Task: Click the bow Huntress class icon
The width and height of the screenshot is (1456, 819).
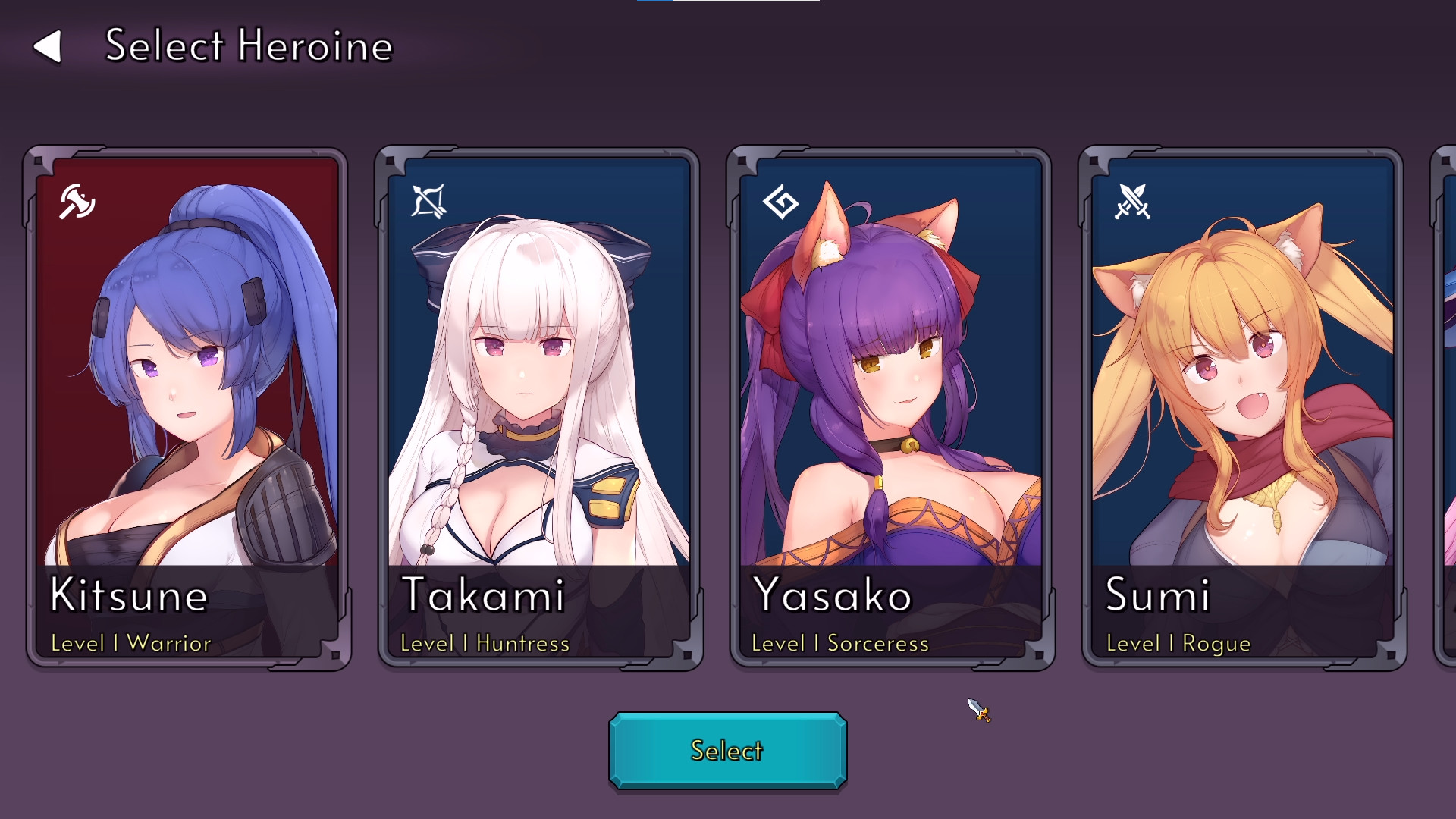Action: tap(428, 202)
